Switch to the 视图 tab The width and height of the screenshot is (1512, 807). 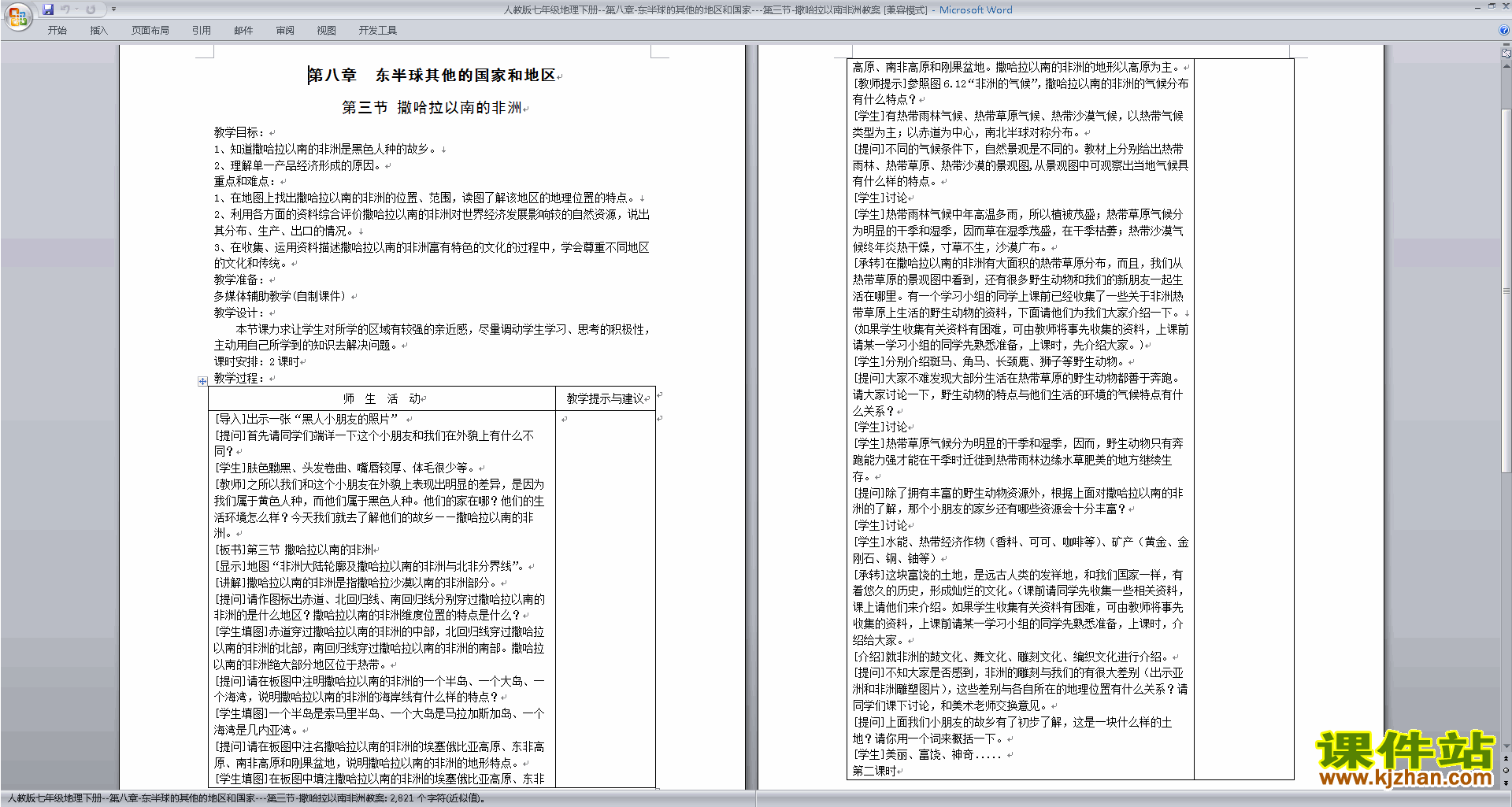pyautogui.click(x=326, y=30)
